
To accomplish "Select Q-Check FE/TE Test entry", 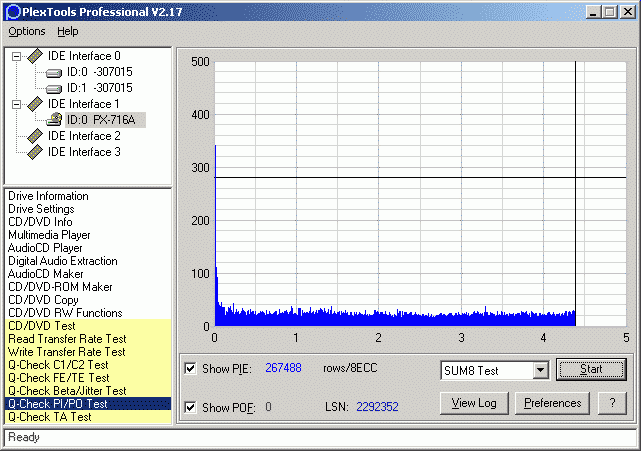I will pos(87,378).
